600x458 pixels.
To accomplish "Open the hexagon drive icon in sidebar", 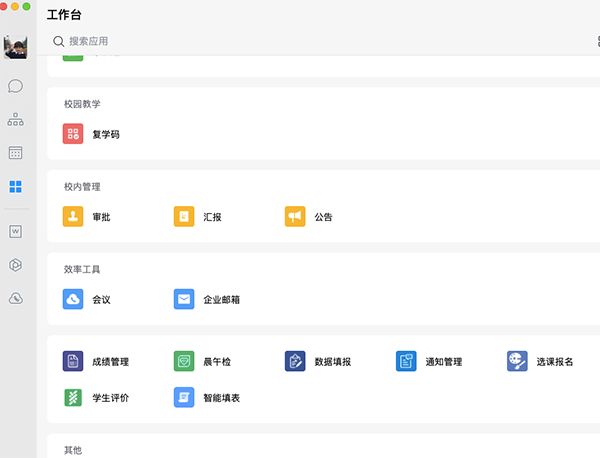I will click(15, 265).
